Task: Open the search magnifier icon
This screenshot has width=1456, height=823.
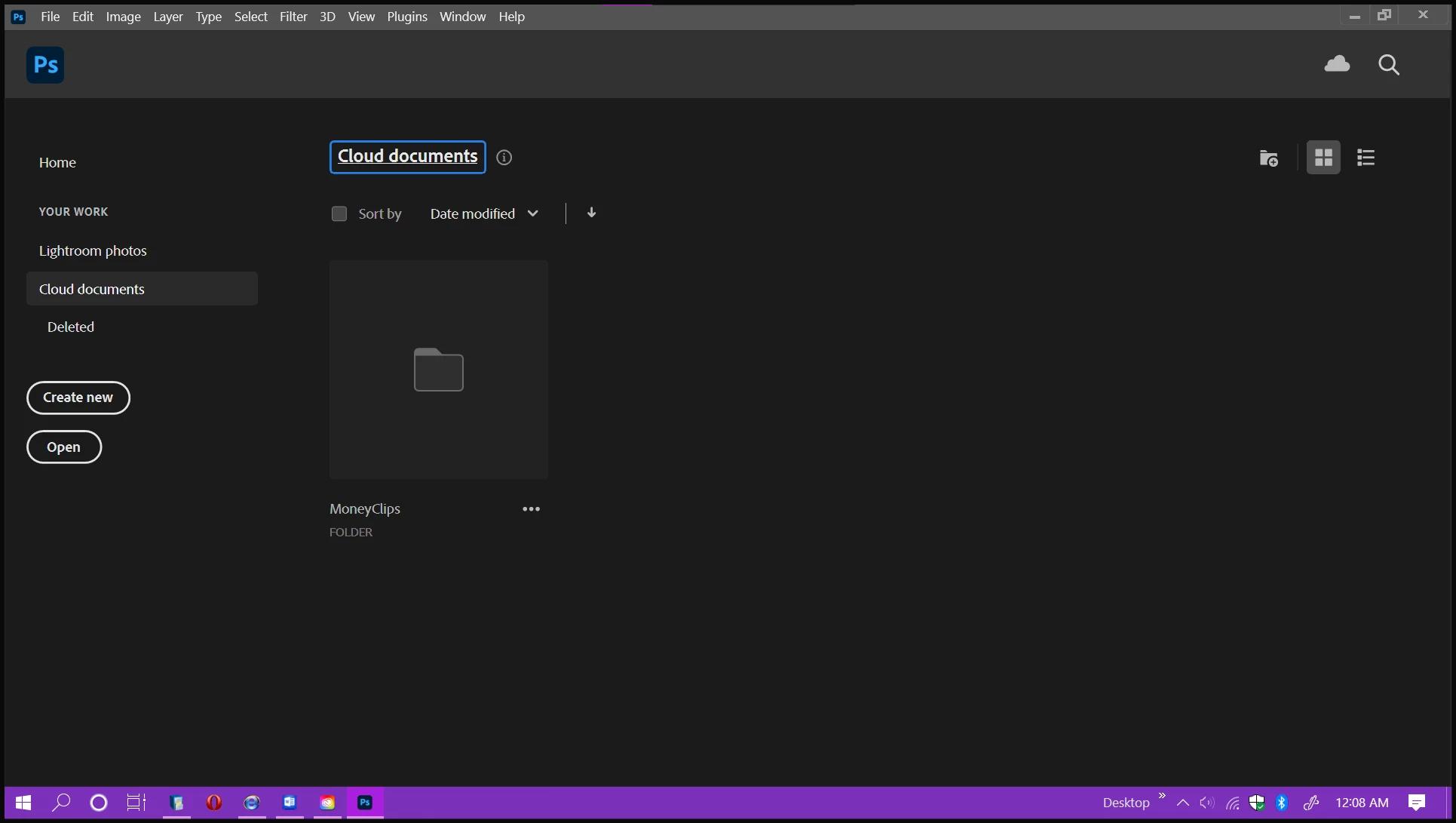Action: (1388, 65)
